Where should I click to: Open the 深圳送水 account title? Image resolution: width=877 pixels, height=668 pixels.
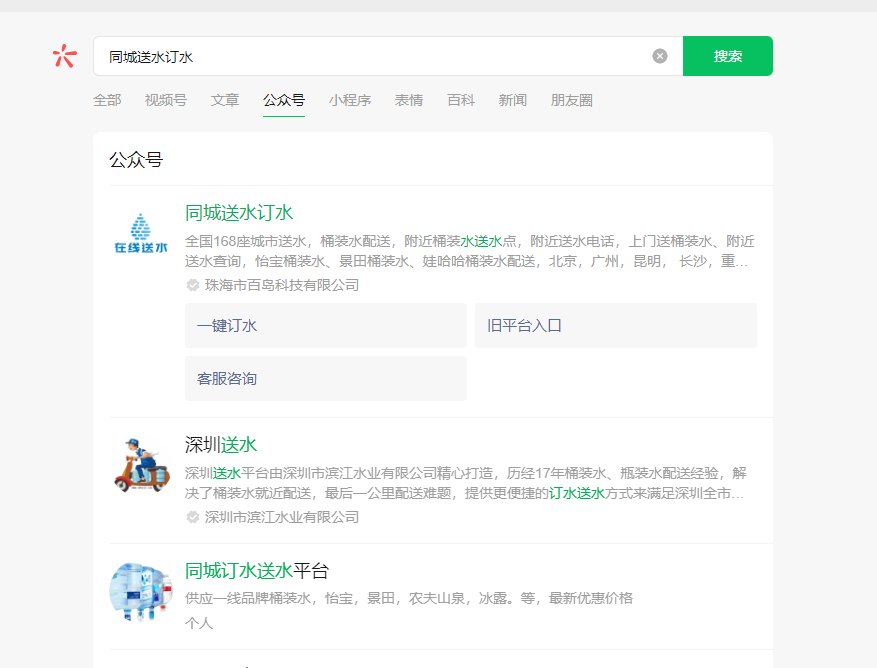(x=221, y=445)
